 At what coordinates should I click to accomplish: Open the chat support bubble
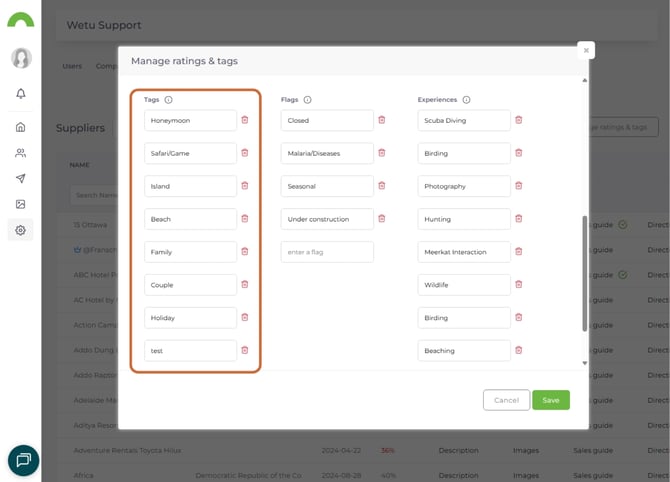(x=24, y=460)
